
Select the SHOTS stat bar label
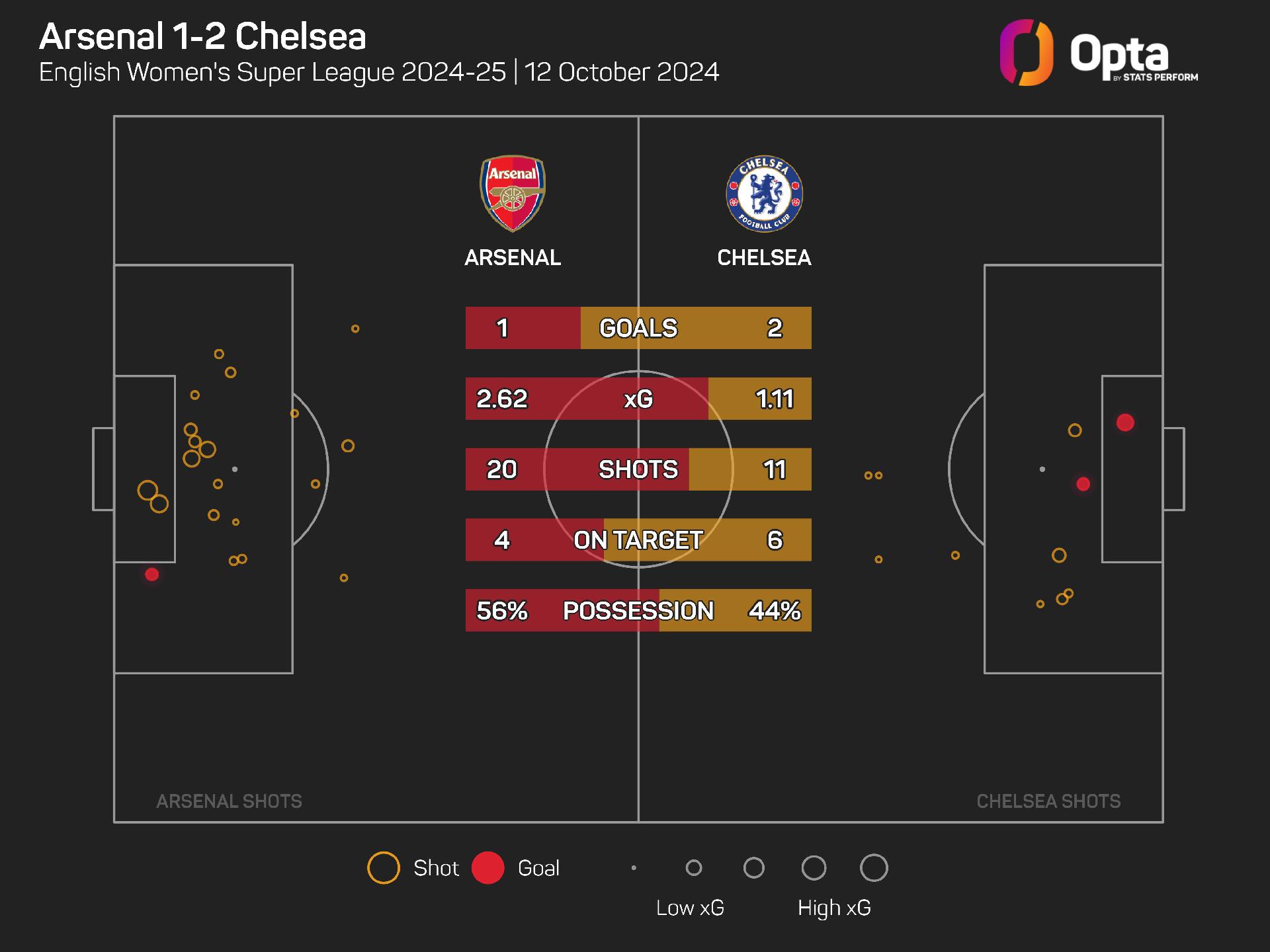click(x=638, y=469)
